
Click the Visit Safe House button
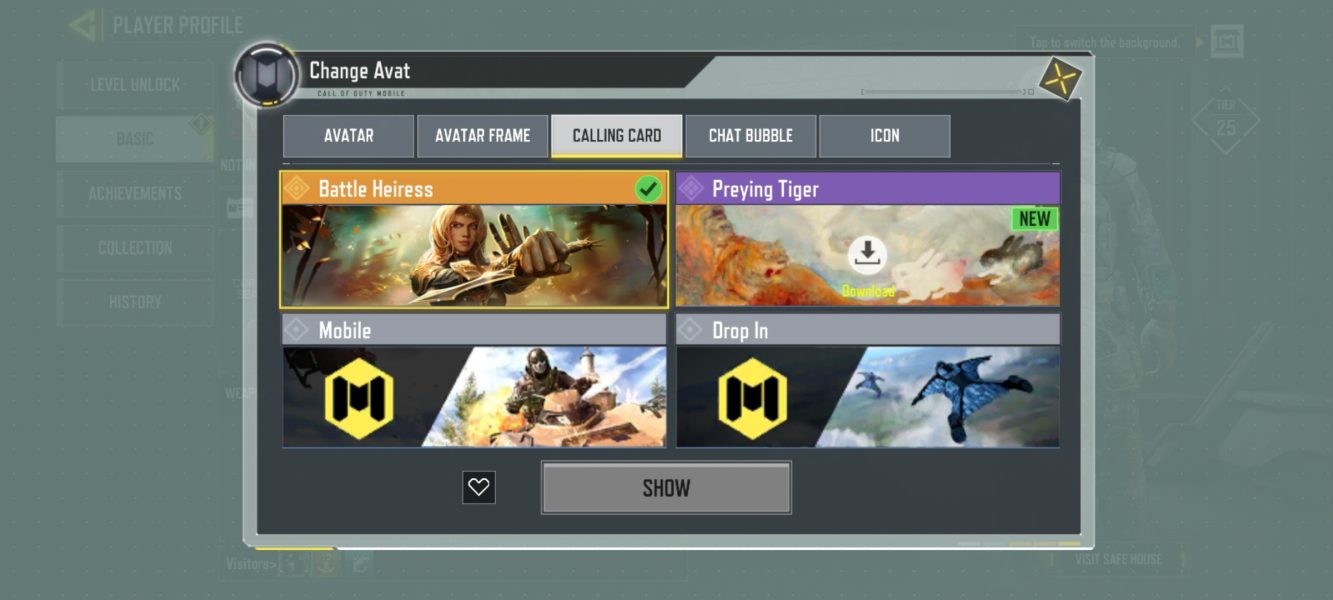[1118, 559]
